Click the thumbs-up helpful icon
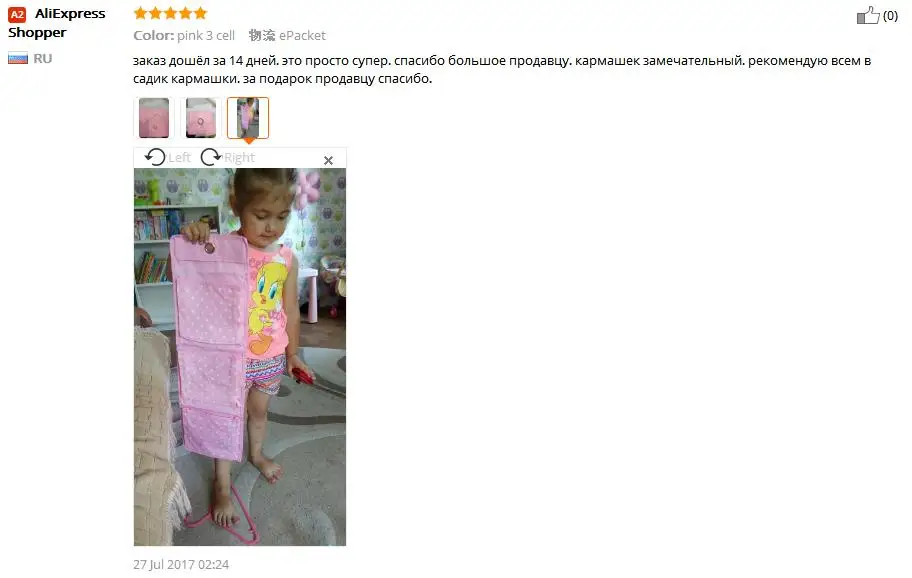This screenshot has width=912, height=578. click(x=868, y=15)
